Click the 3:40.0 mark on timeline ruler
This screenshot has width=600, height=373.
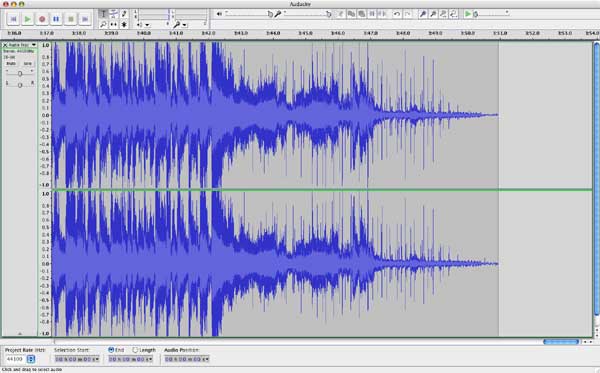click(x=143, y=33)
